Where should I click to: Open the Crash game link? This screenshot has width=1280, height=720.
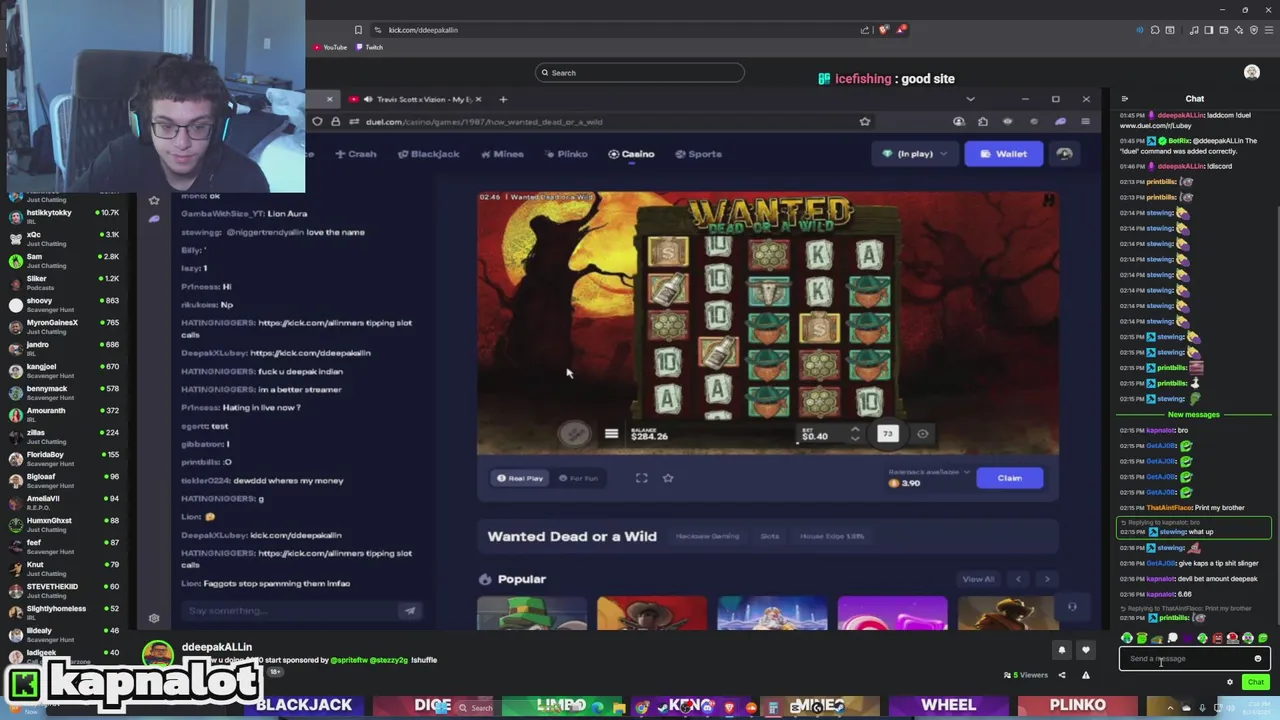(x=355, y=154)
